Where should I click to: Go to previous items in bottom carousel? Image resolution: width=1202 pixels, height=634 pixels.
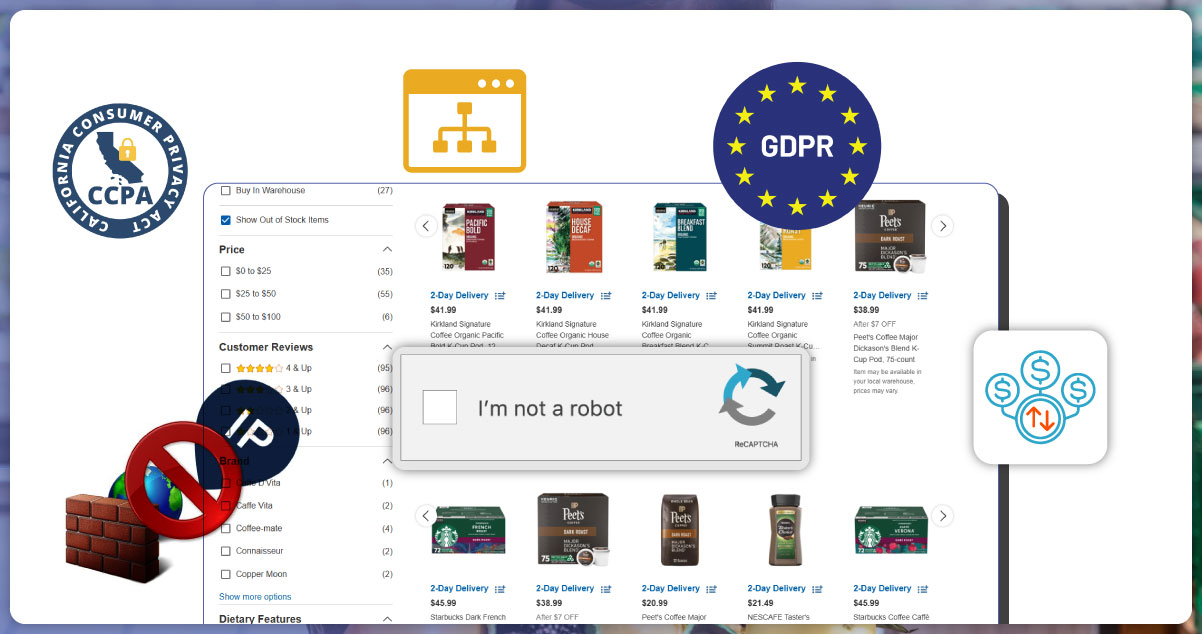(425, 516)
